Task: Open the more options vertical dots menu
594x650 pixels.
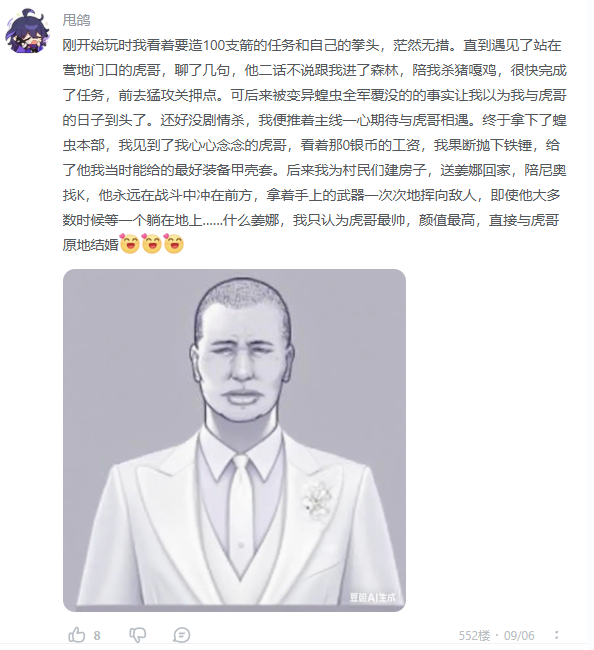Action: click(x=557, y=635)
